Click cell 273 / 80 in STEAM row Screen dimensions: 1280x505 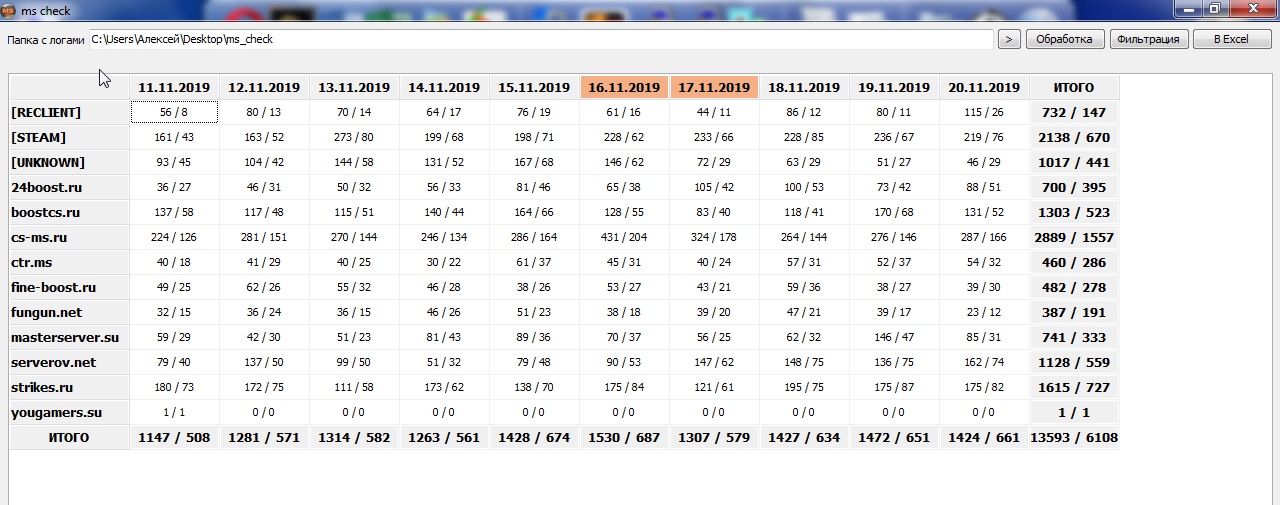(x=354, y=137)
